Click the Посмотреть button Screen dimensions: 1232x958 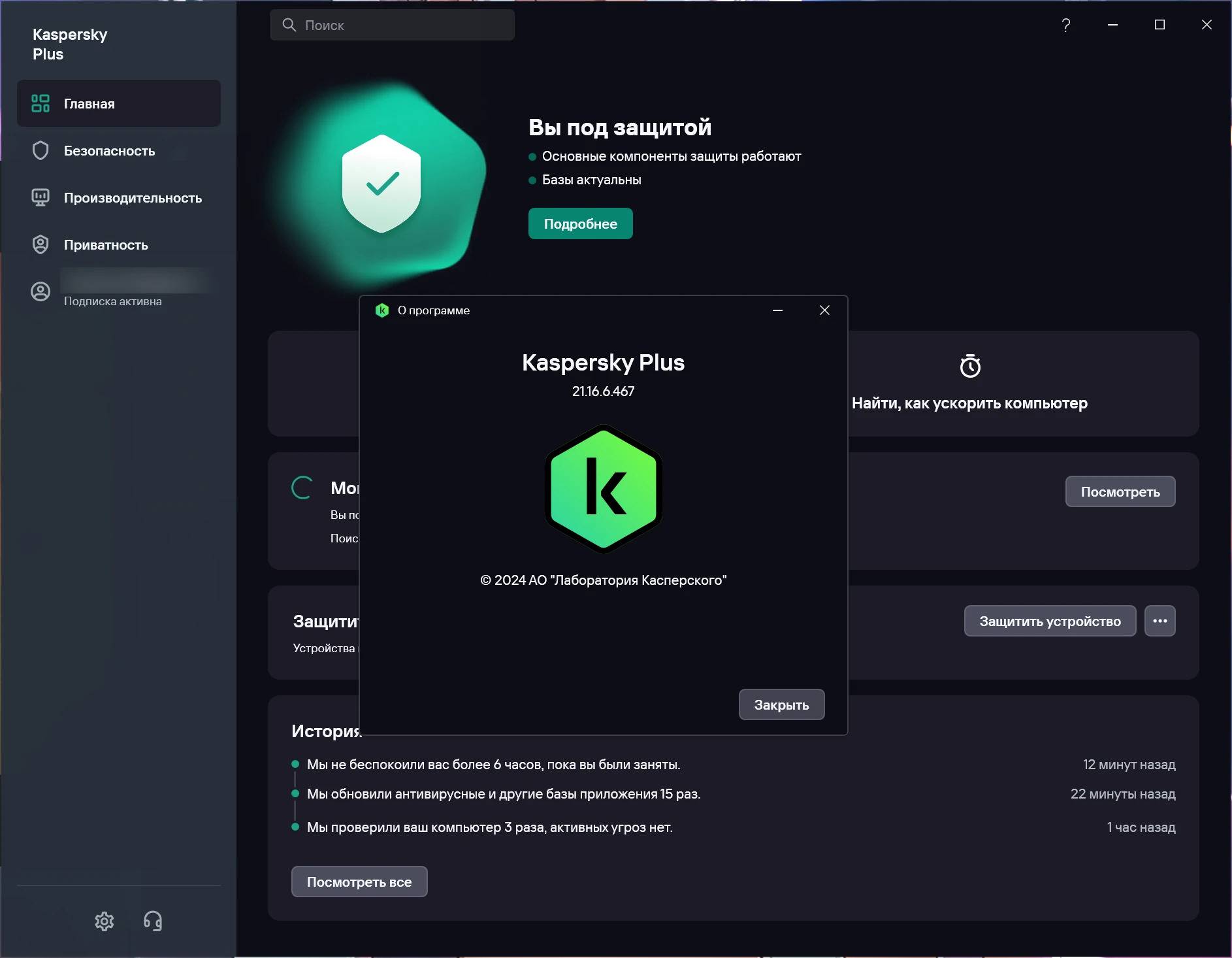pyautogui.click(x=1120, y=491)
